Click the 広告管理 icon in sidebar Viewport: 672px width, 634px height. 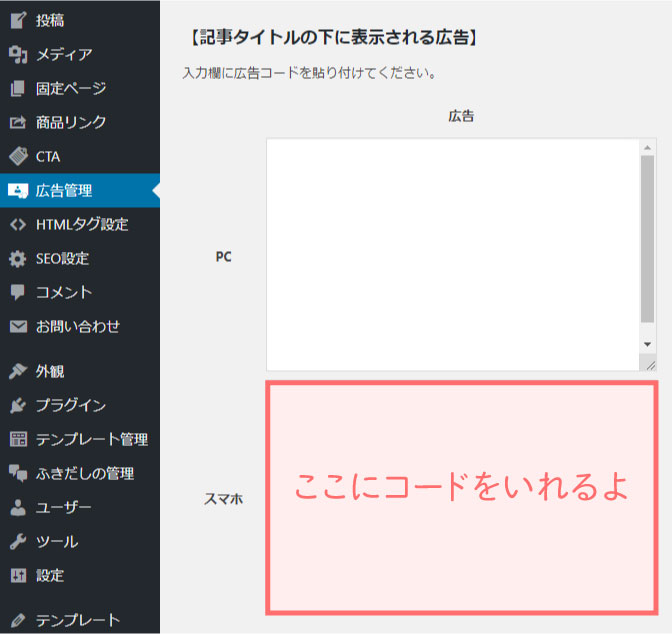18,190
